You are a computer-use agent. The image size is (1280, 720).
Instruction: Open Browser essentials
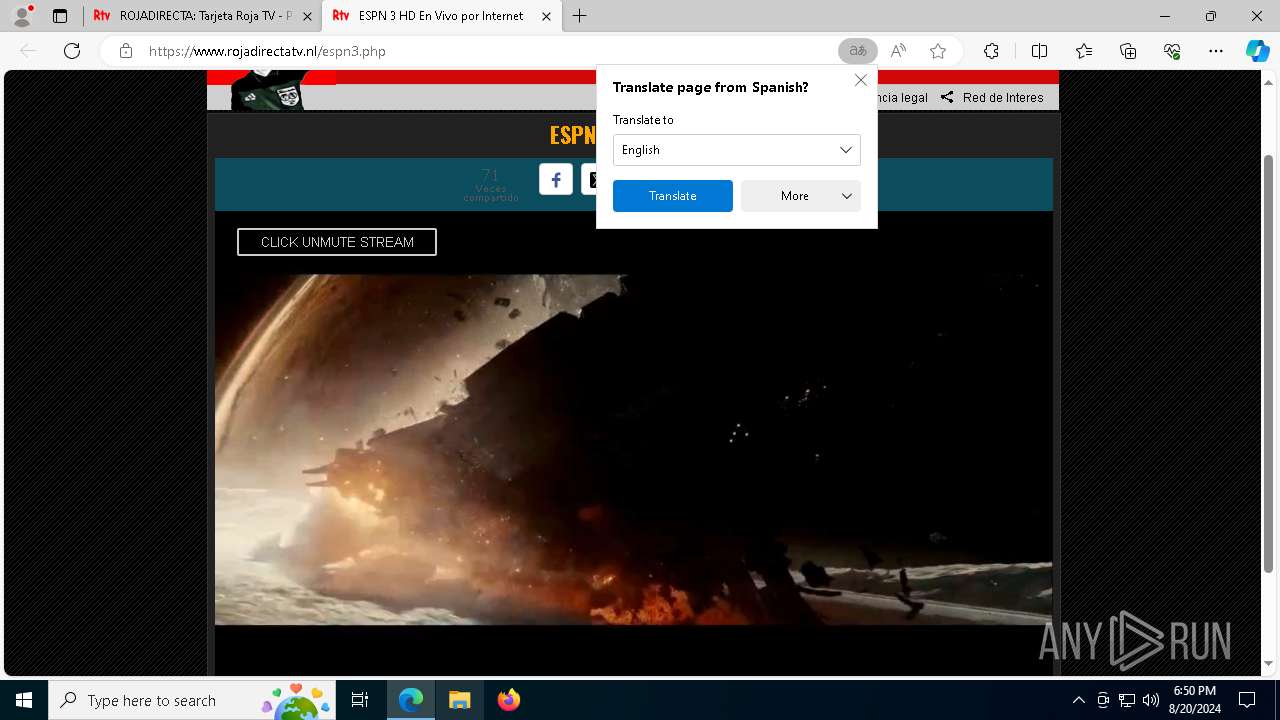tap(1172, 51)
